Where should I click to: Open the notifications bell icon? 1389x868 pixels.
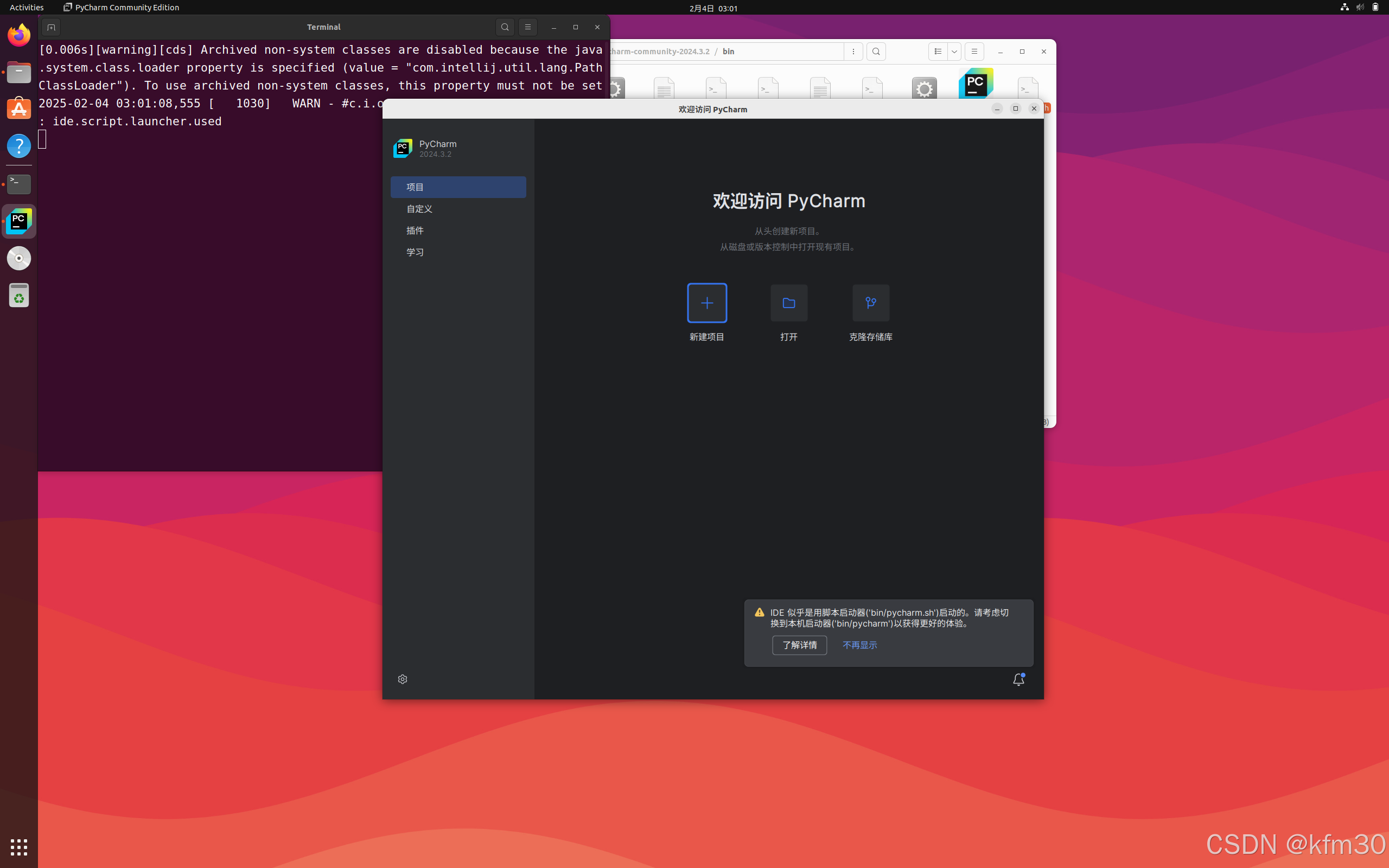(1018, 680)
